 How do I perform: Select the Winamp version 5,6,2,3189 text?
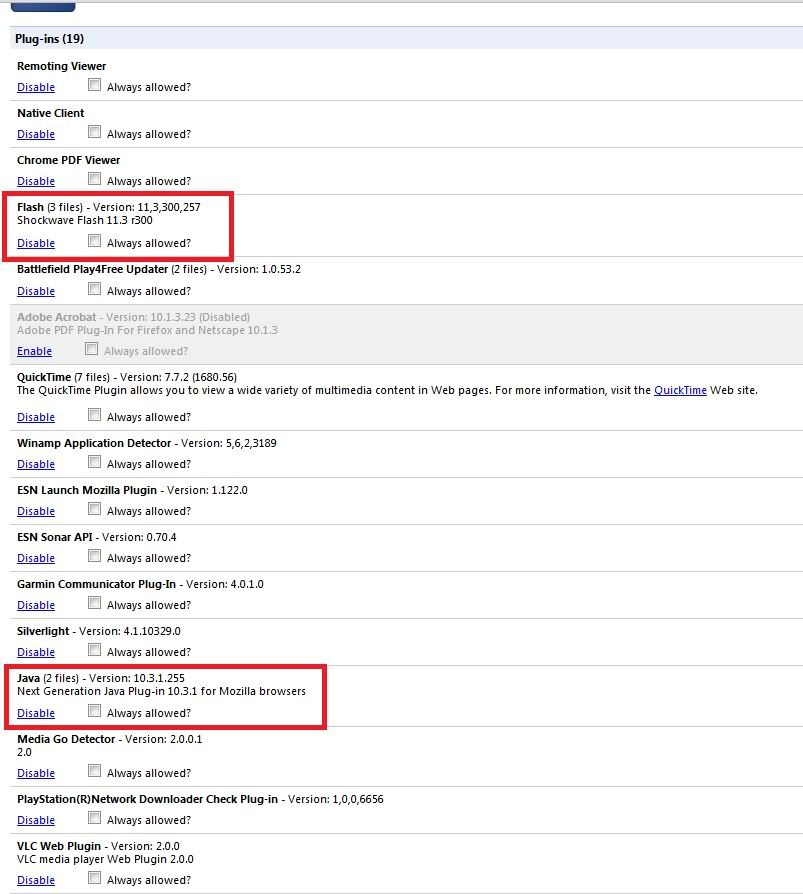click(x=229, y=443)
